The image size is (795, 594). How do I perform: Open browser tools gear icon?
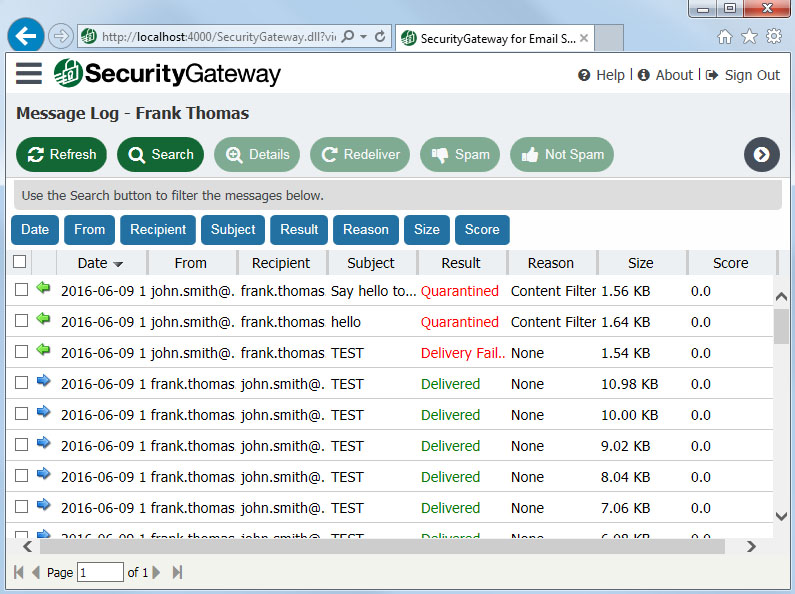coord(774,36)
